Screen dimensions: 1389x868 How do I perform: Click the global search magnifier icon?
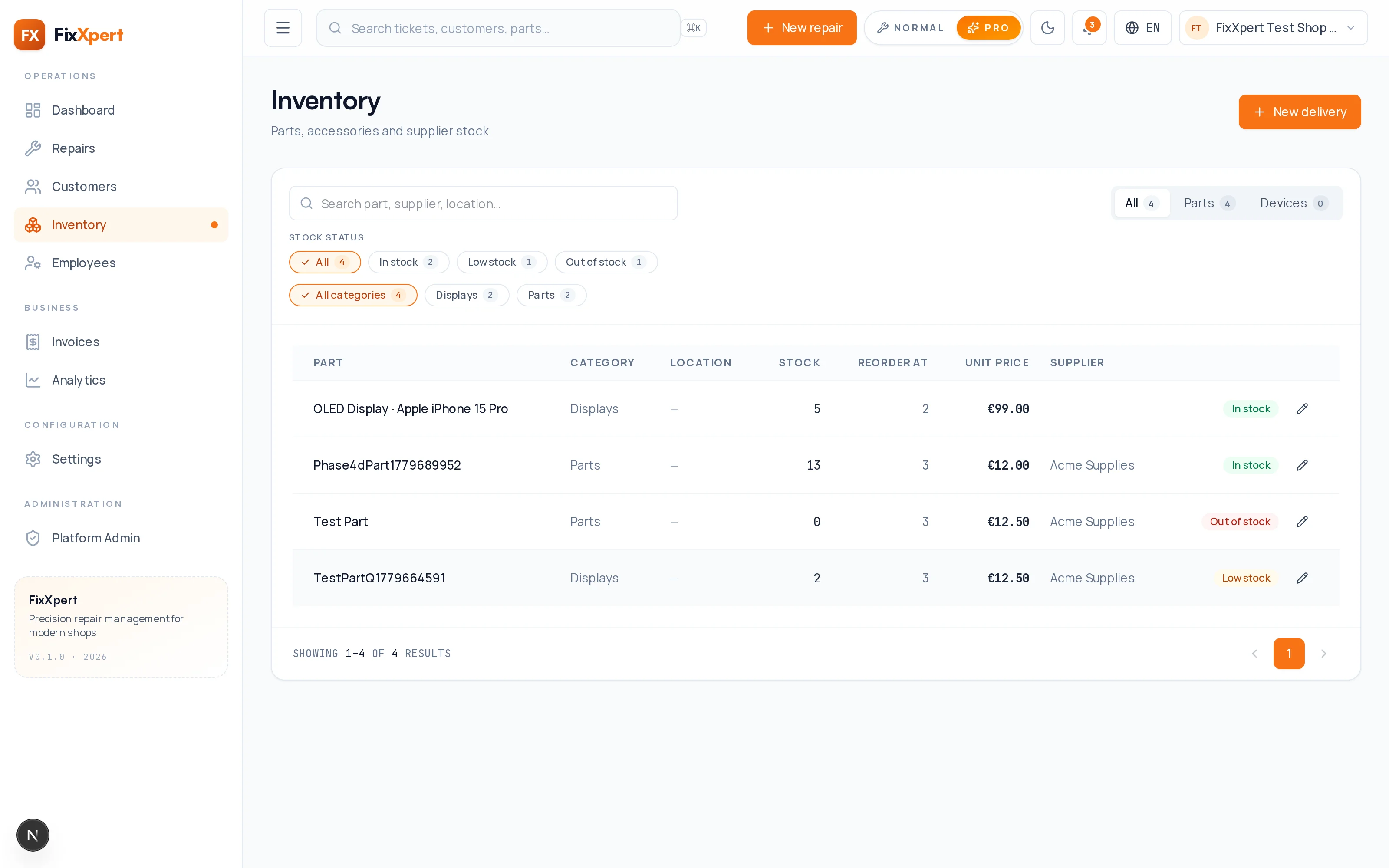(x=335, y=27)
